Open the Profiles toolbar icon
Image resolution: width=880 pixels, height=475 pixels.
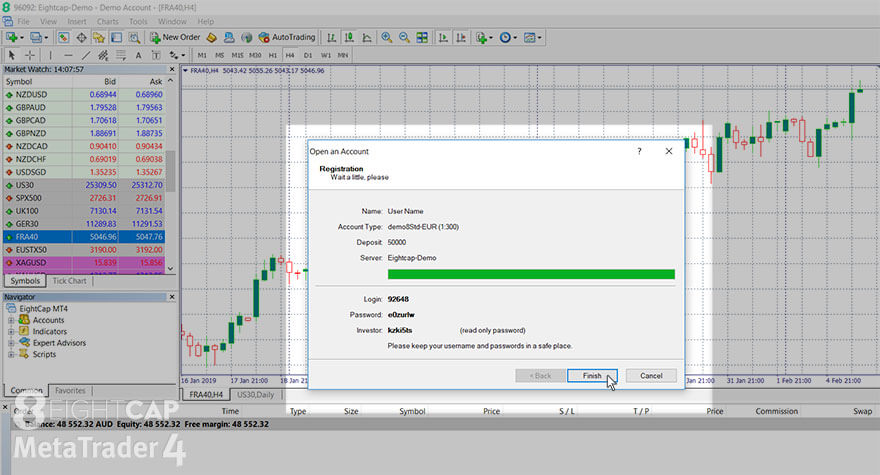35,38
